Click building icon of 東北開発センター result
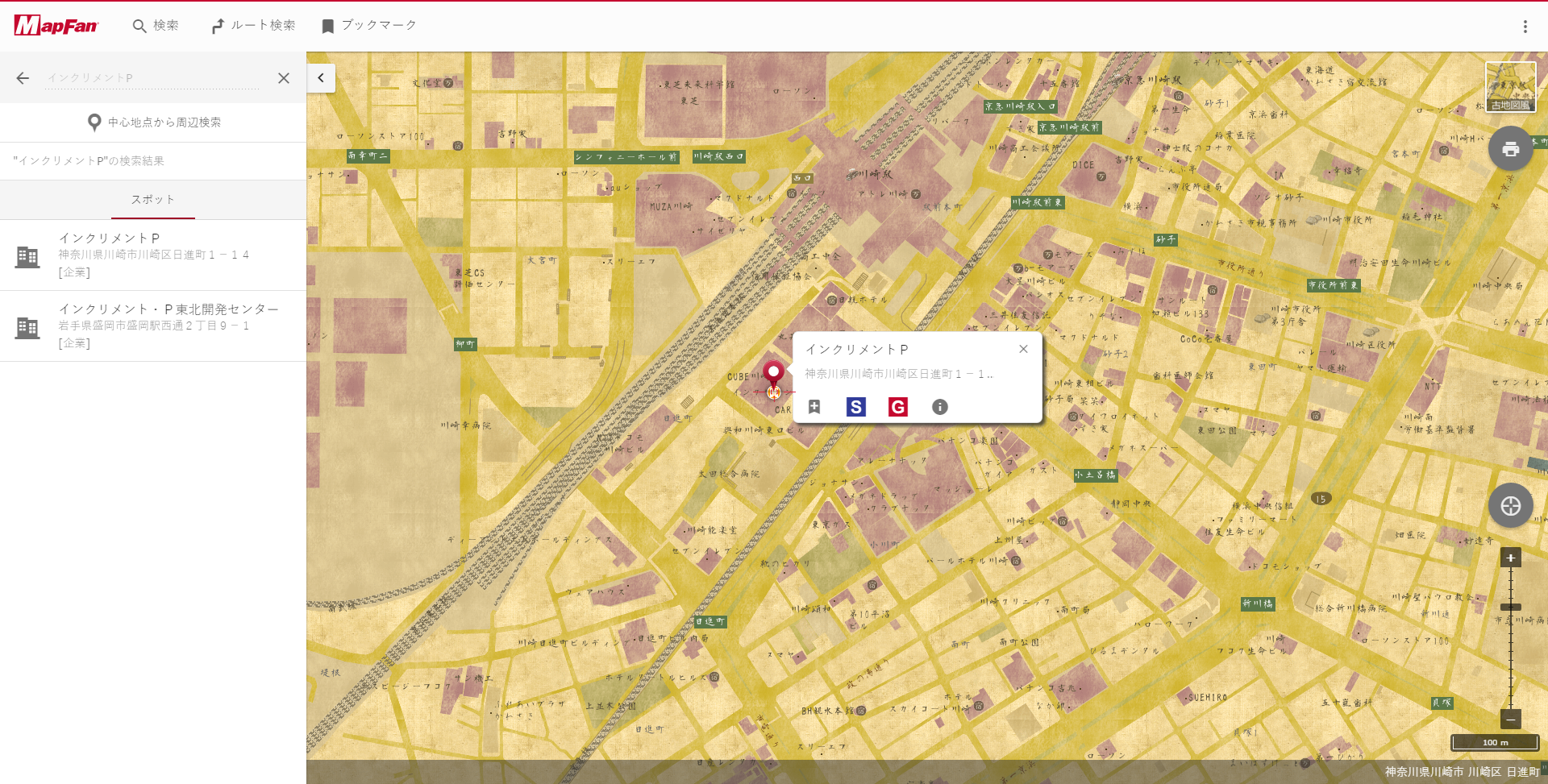The height and width of the screenshot is (784, 1548). pos(27,327)
